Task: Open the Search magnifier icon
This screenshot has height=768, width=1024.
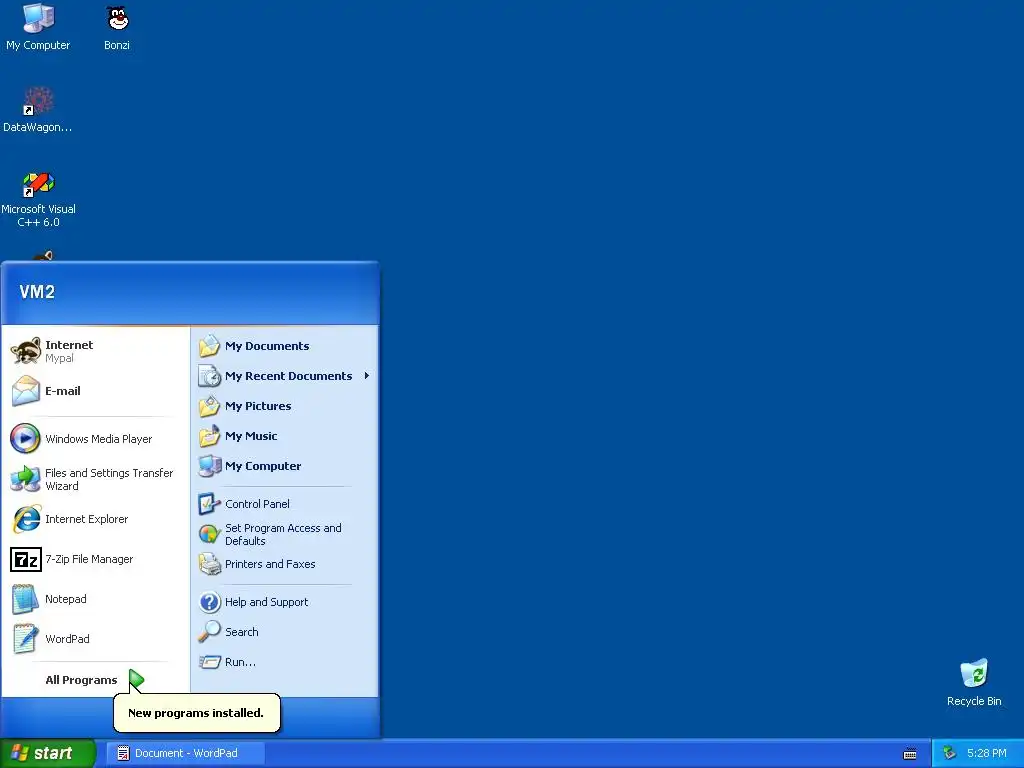Action: pos(210,632)
